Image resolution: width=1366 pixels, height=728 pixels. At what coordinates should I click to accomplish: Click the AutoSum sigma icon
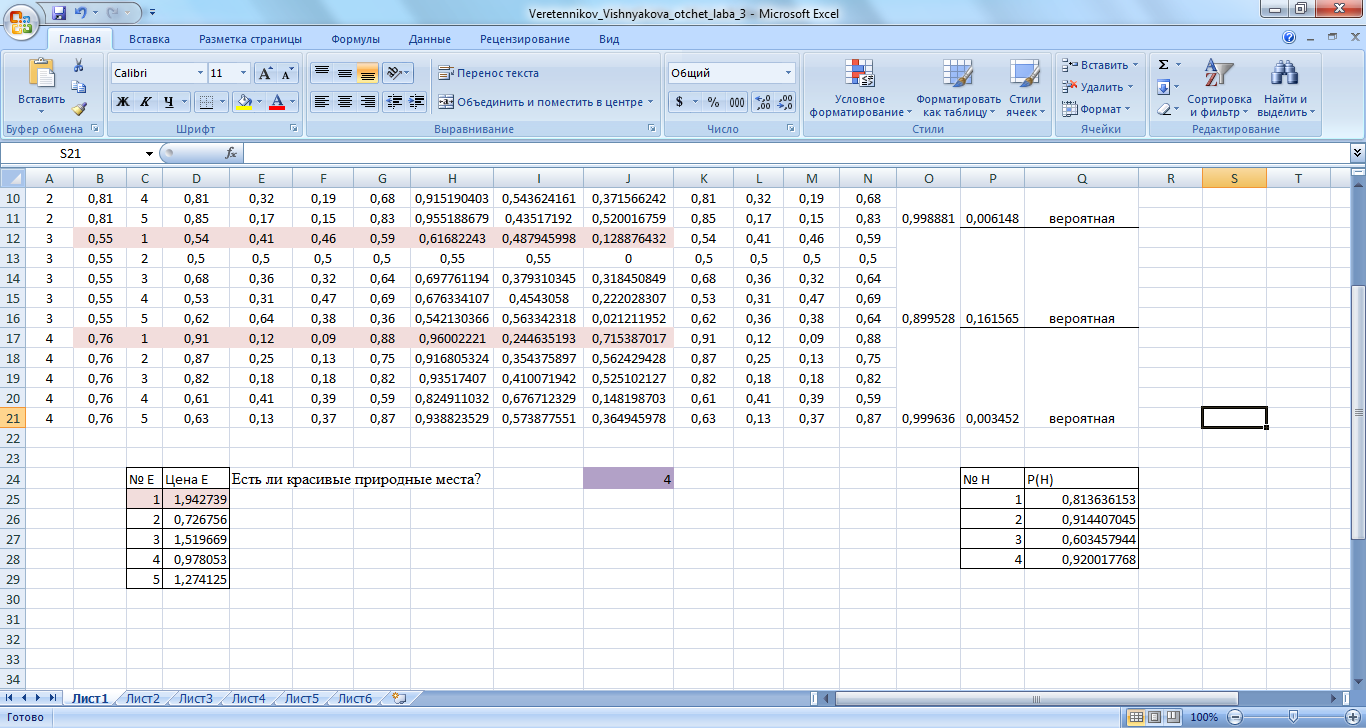point(1163,65)
